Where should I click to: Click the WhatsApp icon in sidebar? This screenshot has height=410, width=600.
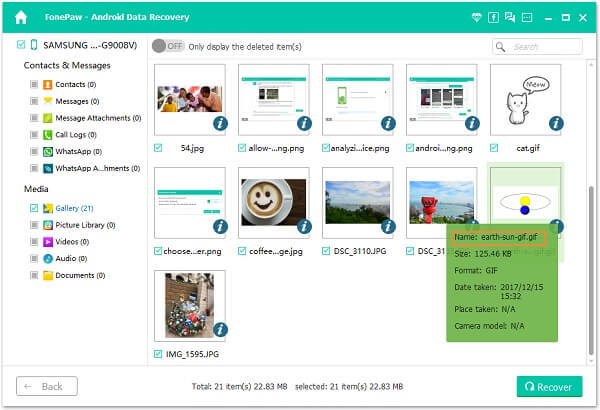point(47,152)
